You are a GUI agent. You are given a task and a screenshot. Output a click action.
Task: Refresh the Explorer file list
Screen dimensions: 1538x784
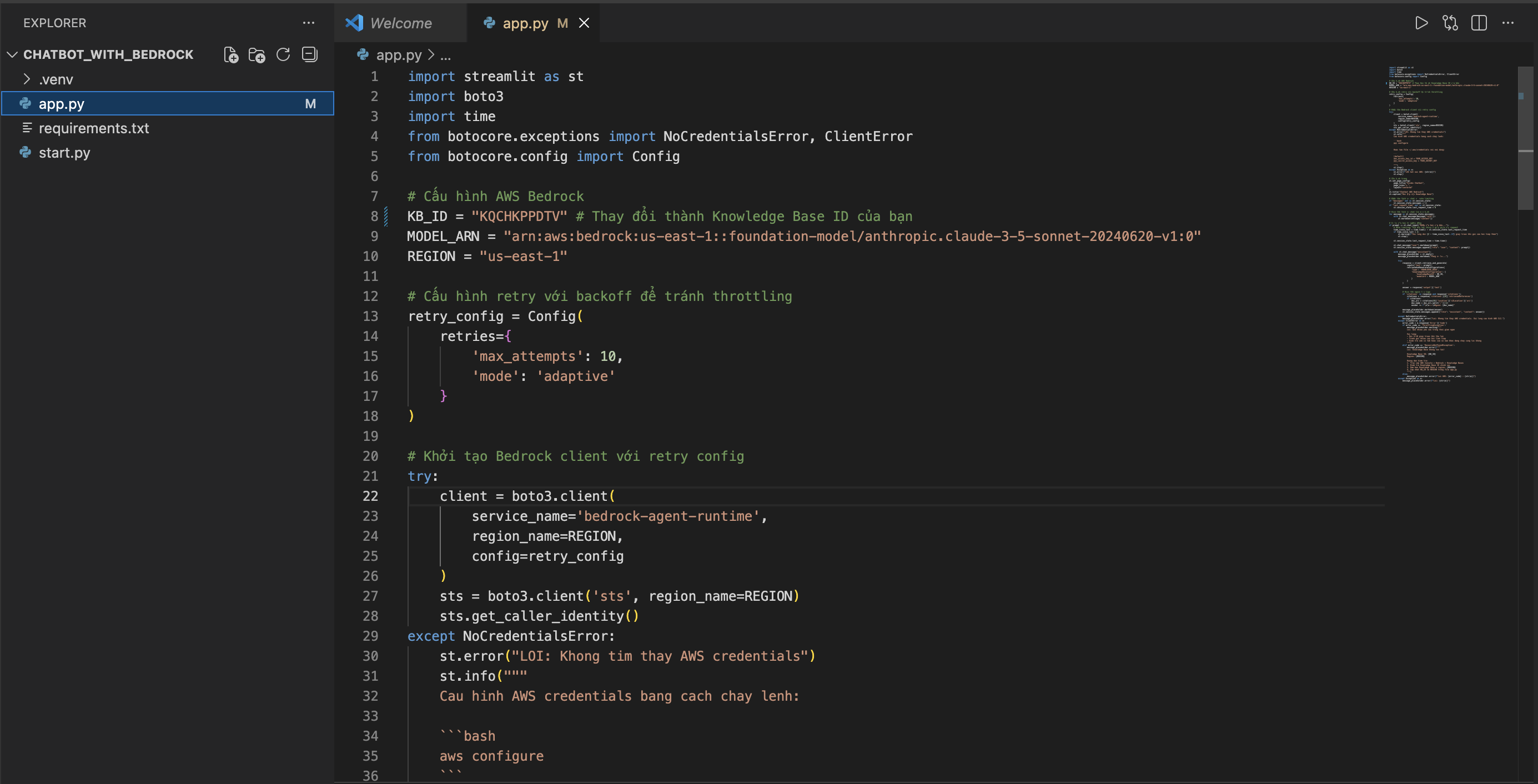coord(284,54)
